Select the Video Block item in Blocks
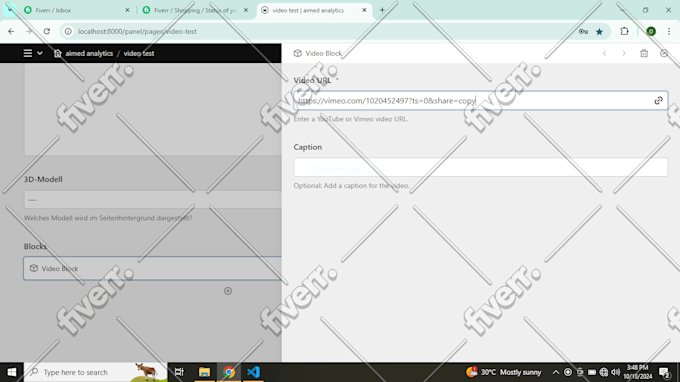Viewport: 680px width, 382px height. (153, 268)
